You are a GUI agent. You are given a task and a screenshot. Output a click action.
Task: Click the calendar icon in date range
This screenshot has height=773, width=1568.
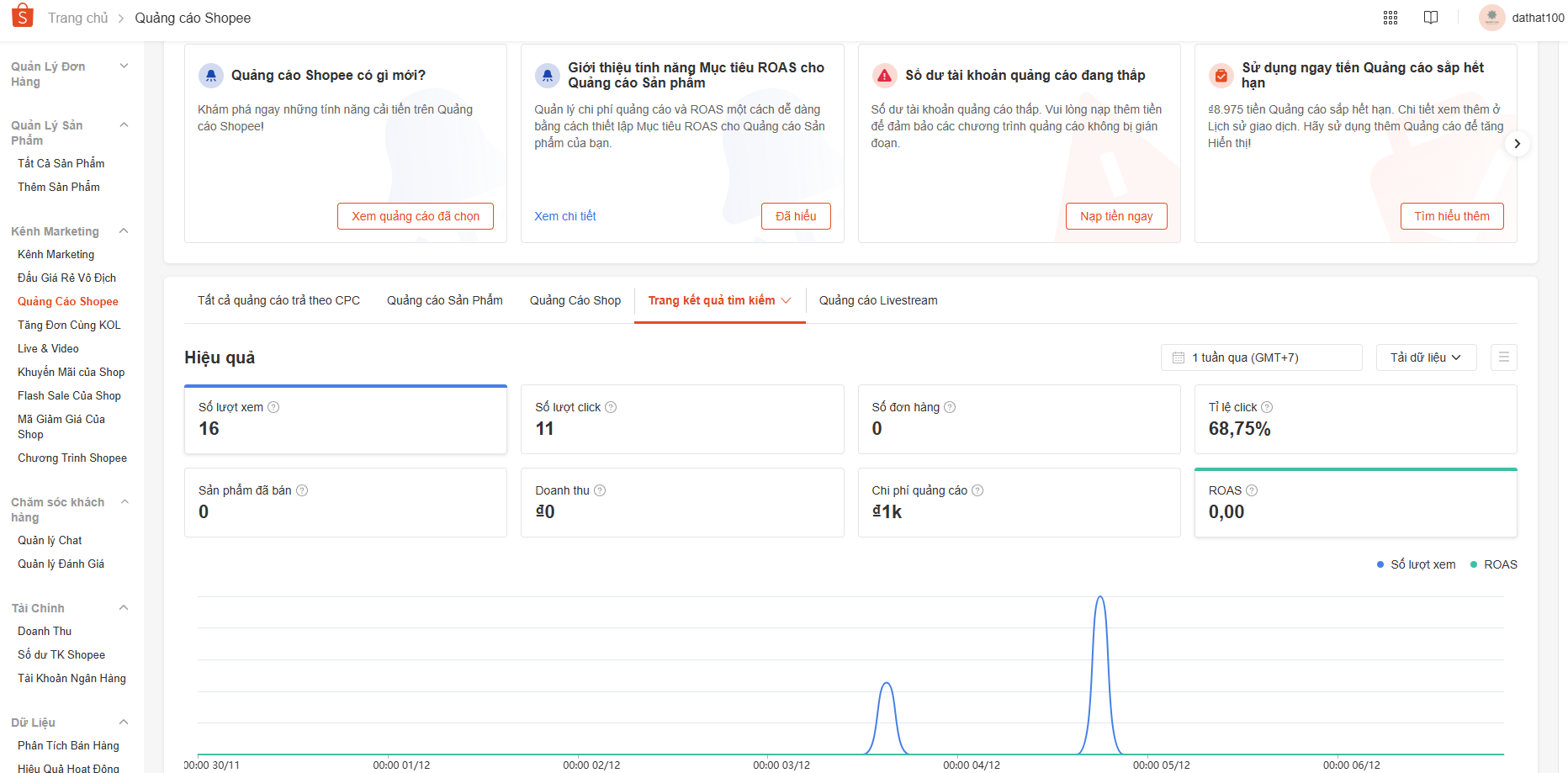point(1179,357)
